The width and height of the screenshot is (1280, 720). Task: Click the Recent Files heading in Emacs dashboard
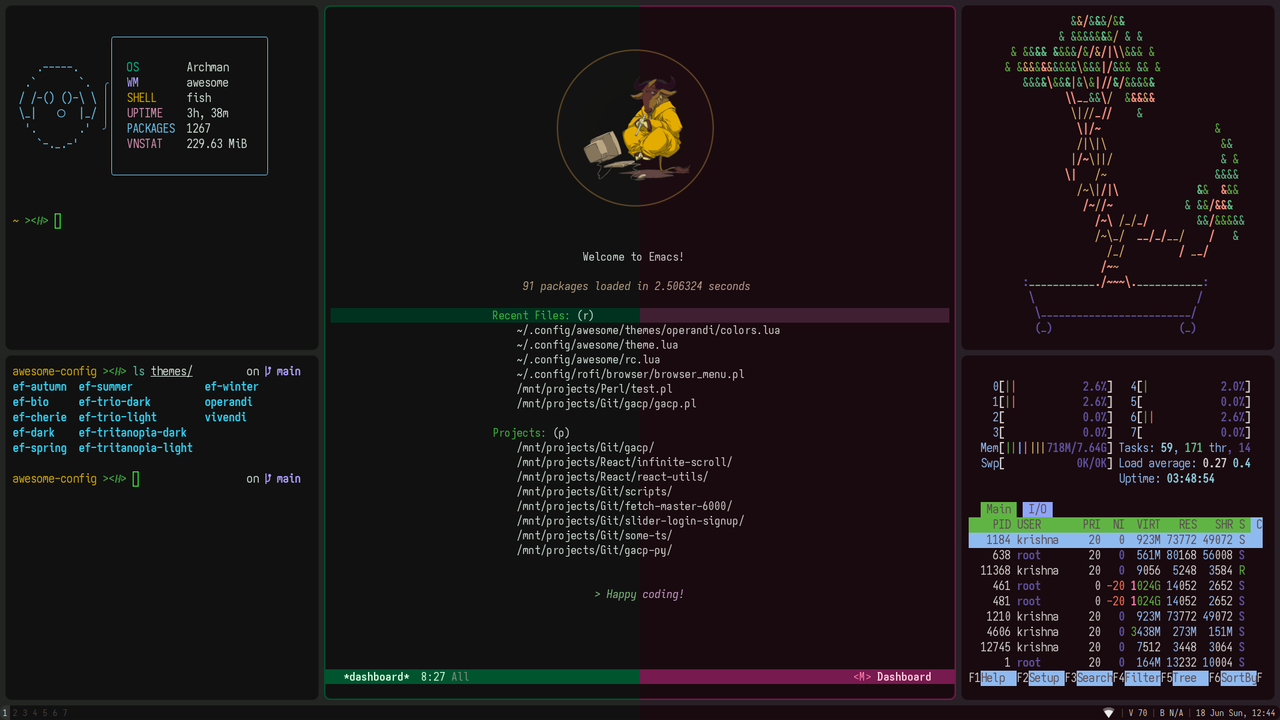click(x=532, y=315)
